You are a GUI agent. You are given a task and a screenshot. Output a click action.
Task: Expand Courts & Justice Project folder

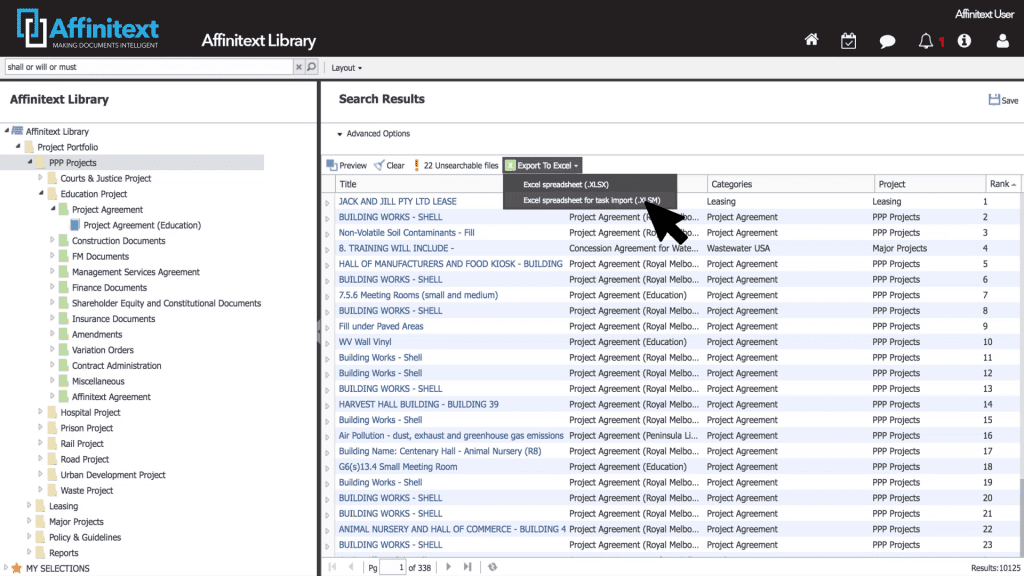click(x=40, y=178)
